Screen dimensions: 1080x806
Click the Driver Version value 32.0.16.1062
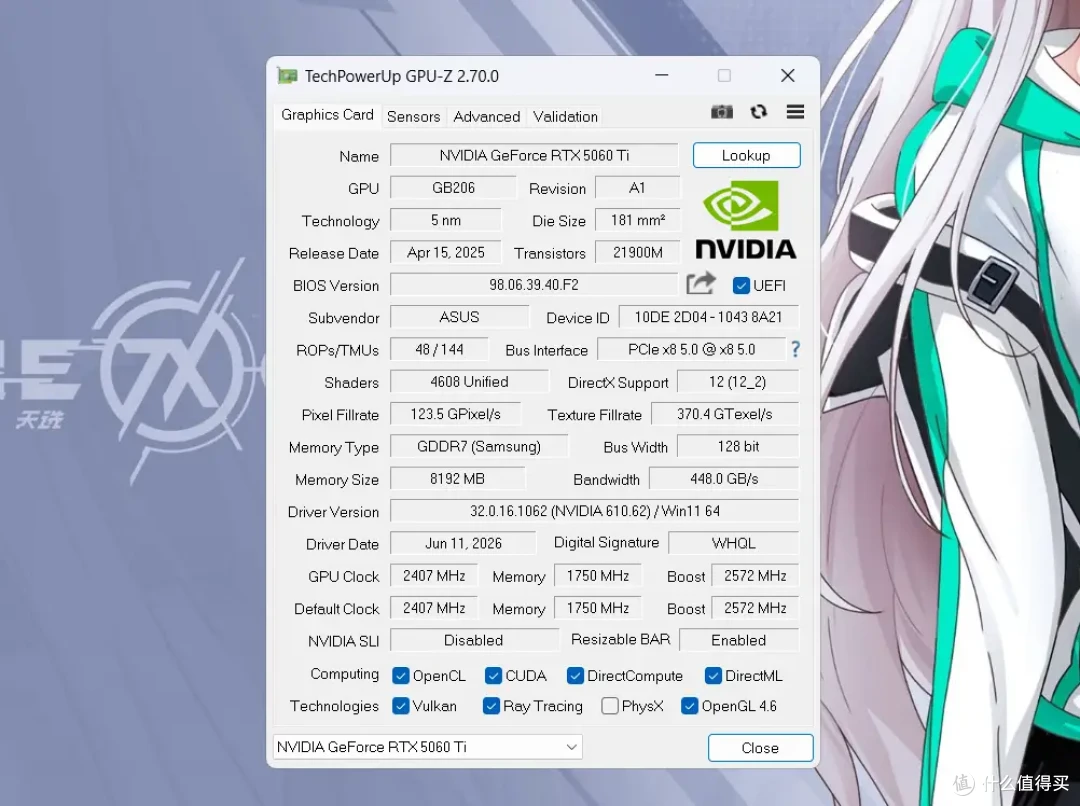594,510
